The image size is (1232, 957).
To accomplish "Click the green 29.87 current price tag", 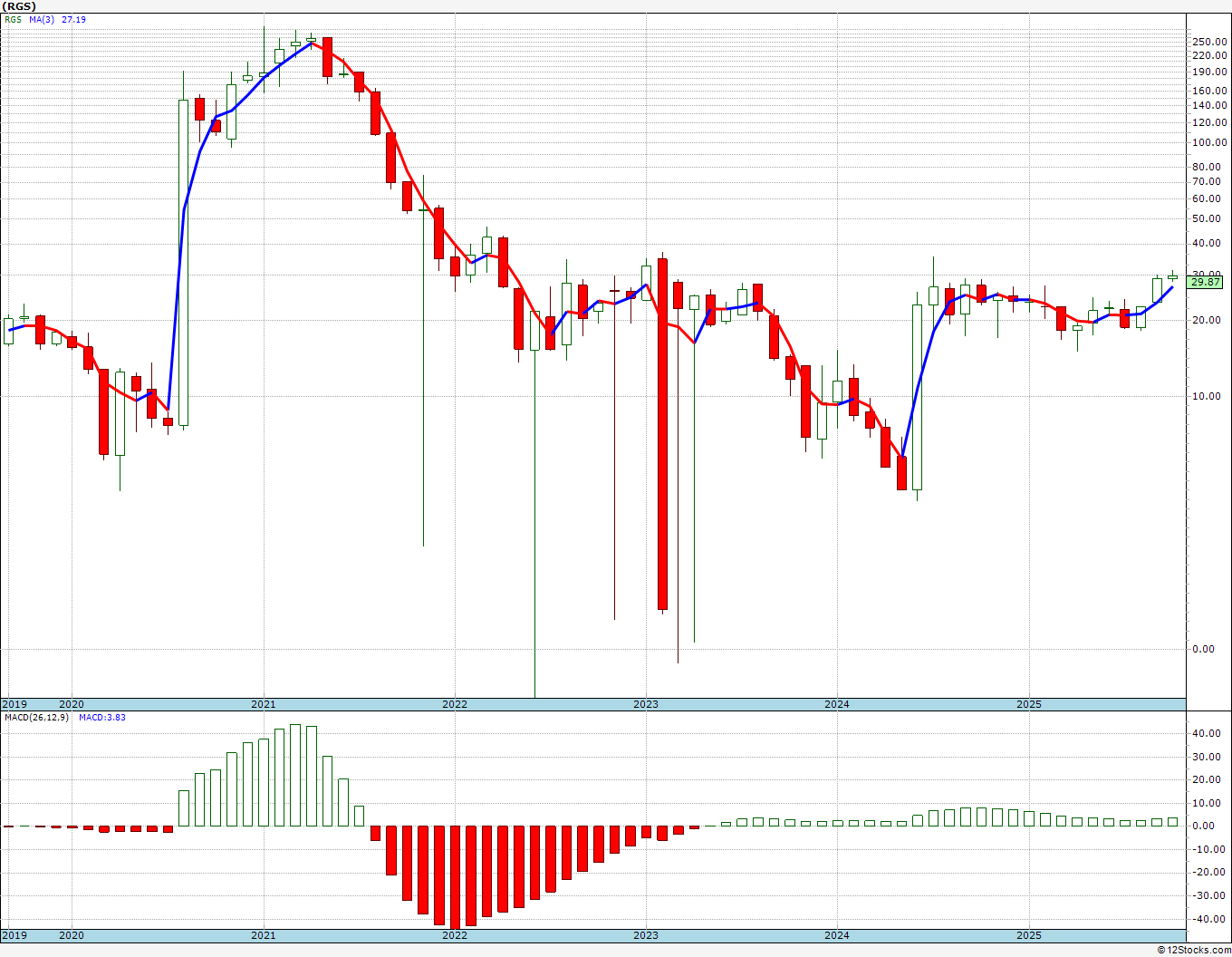I will (1206, 282).
